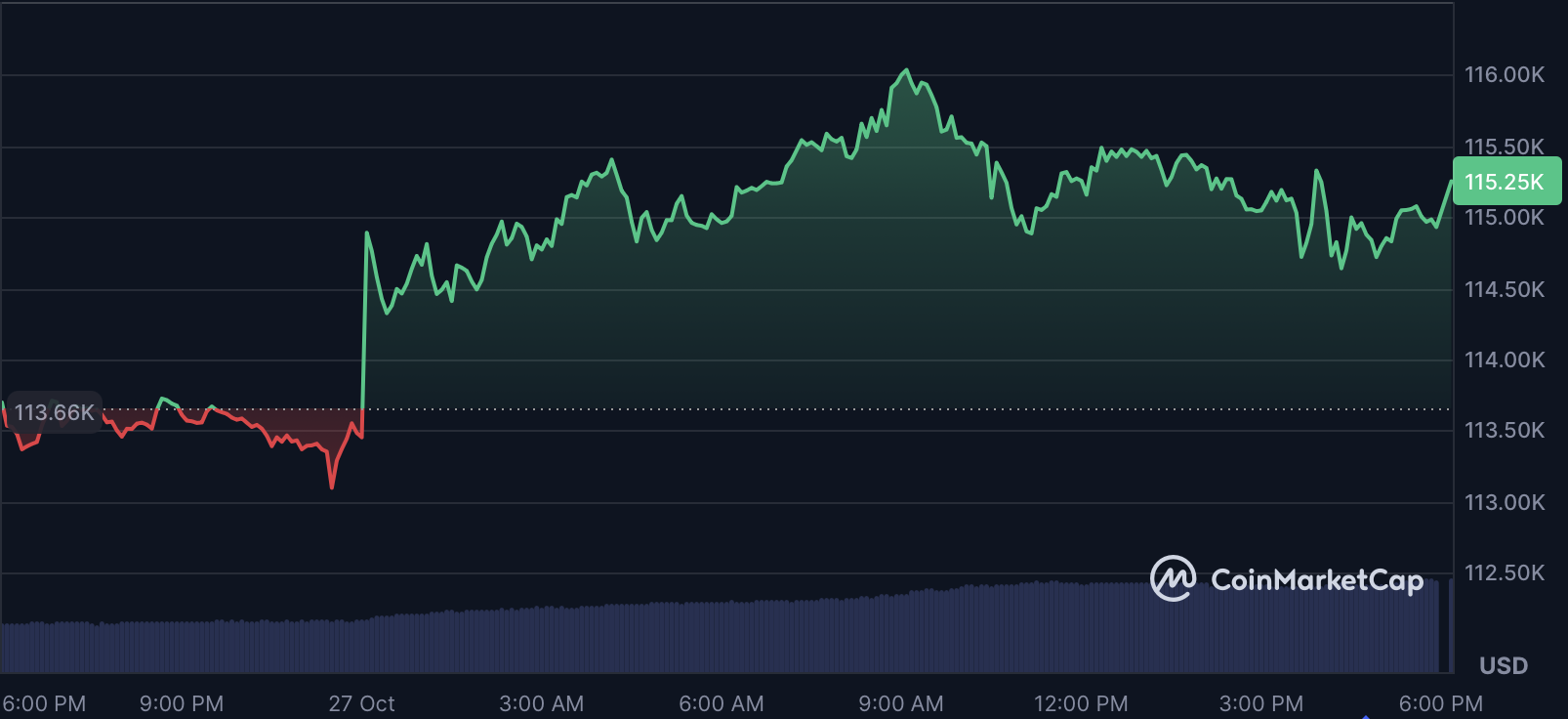Click the 6:00 AM time axis label
1568x719 pixels.
pyautogui.click(x=722, y=703)
